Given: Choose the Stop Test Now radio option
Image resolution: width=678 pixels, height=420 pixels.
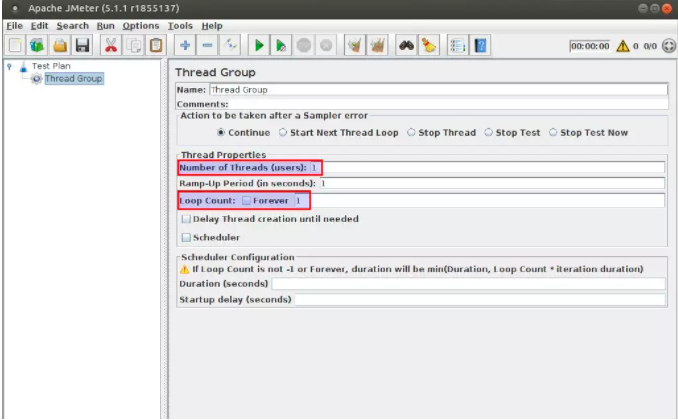Looking at the screenshot, I should [553, 132].
